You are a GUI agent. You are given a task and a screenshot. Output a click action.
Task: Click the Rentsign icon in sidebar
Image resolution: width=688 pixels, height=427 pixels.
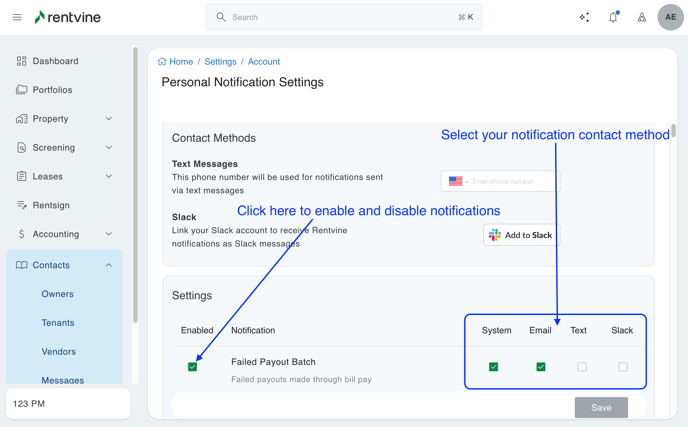[22, 205]
